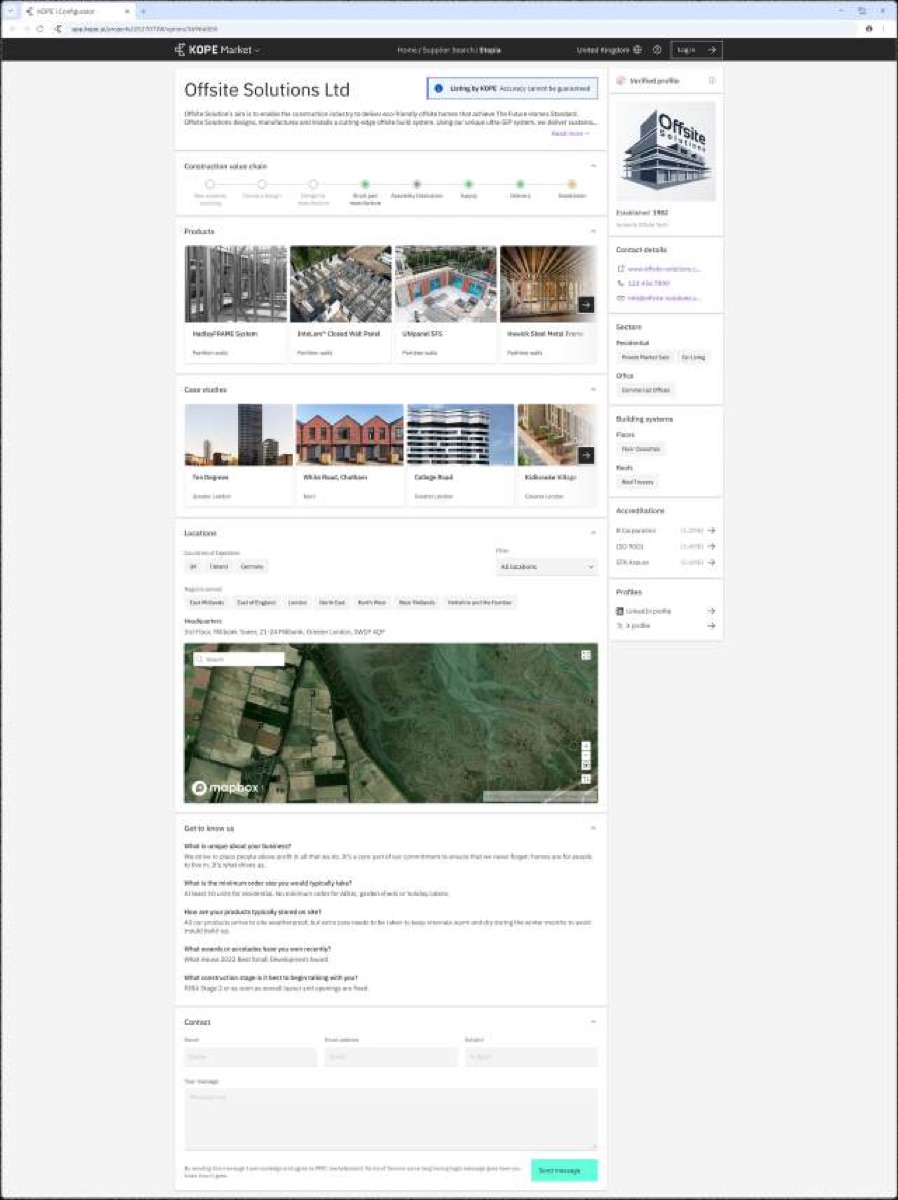This screenshot has width=898, height=1200.
Task: Click the Offsite Solutions logo image
Action: (x=666, y=150)
